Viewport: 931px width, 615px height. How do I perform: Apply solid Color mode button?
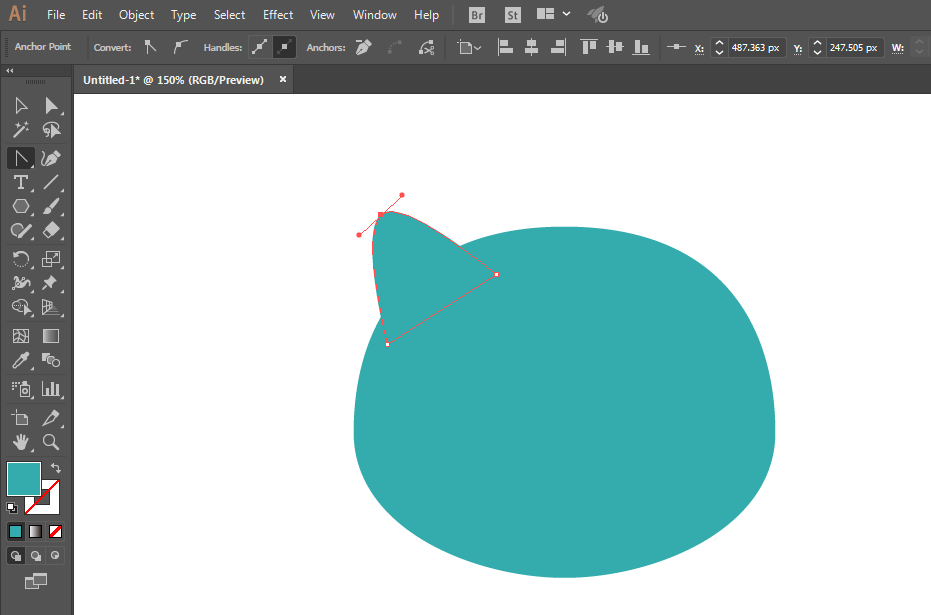click(x=15, y=531)
